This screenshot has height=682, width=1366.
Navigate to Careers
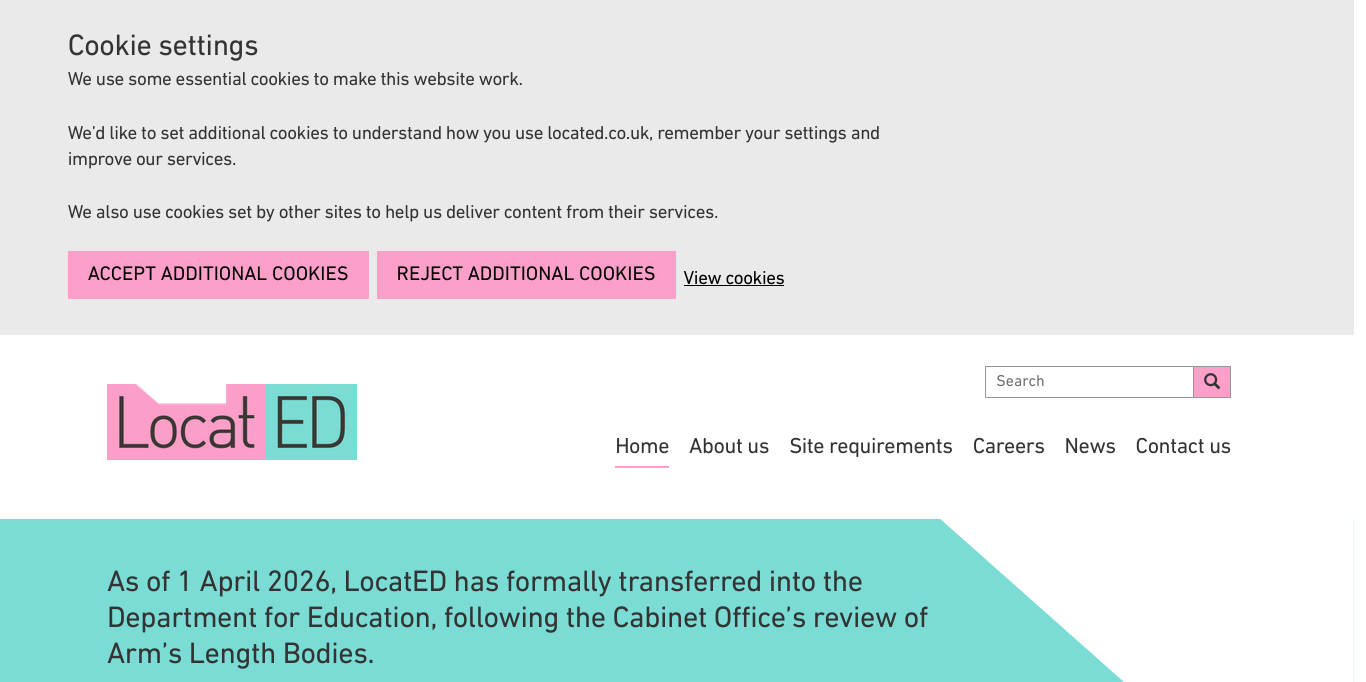(1008, 446)
